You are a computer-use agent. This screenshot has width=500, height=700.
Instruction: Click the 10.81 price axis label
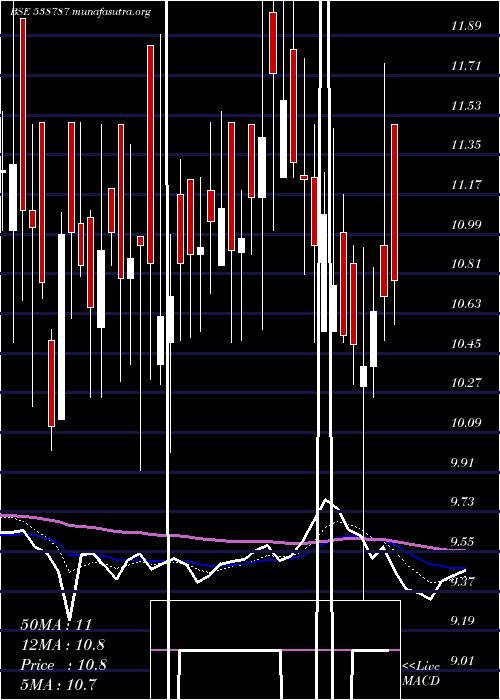click(466, 263)
